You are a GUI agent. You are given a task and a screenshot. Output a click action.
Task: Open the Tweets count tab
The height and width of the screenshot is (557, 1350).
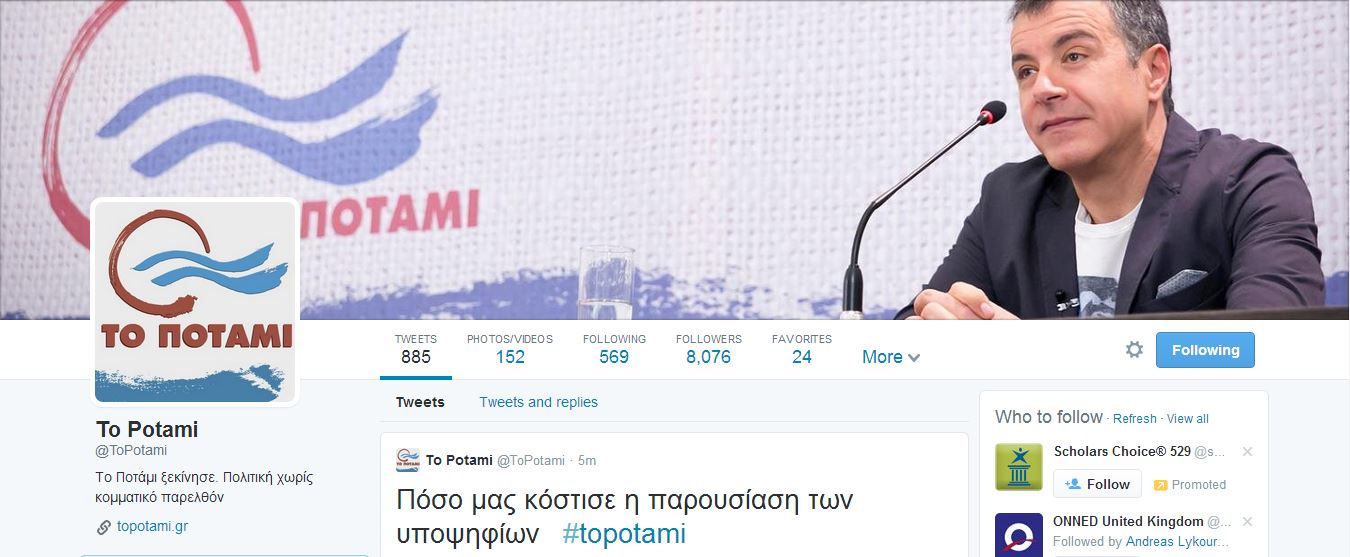pos(416,349)
